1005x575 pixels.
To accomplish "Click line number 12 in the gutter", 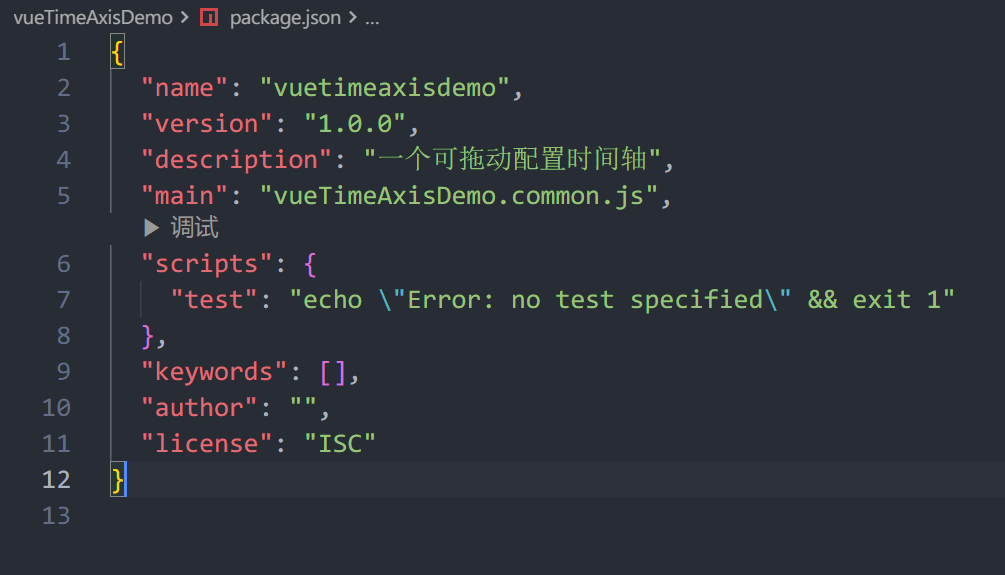I will coord(56,479).
